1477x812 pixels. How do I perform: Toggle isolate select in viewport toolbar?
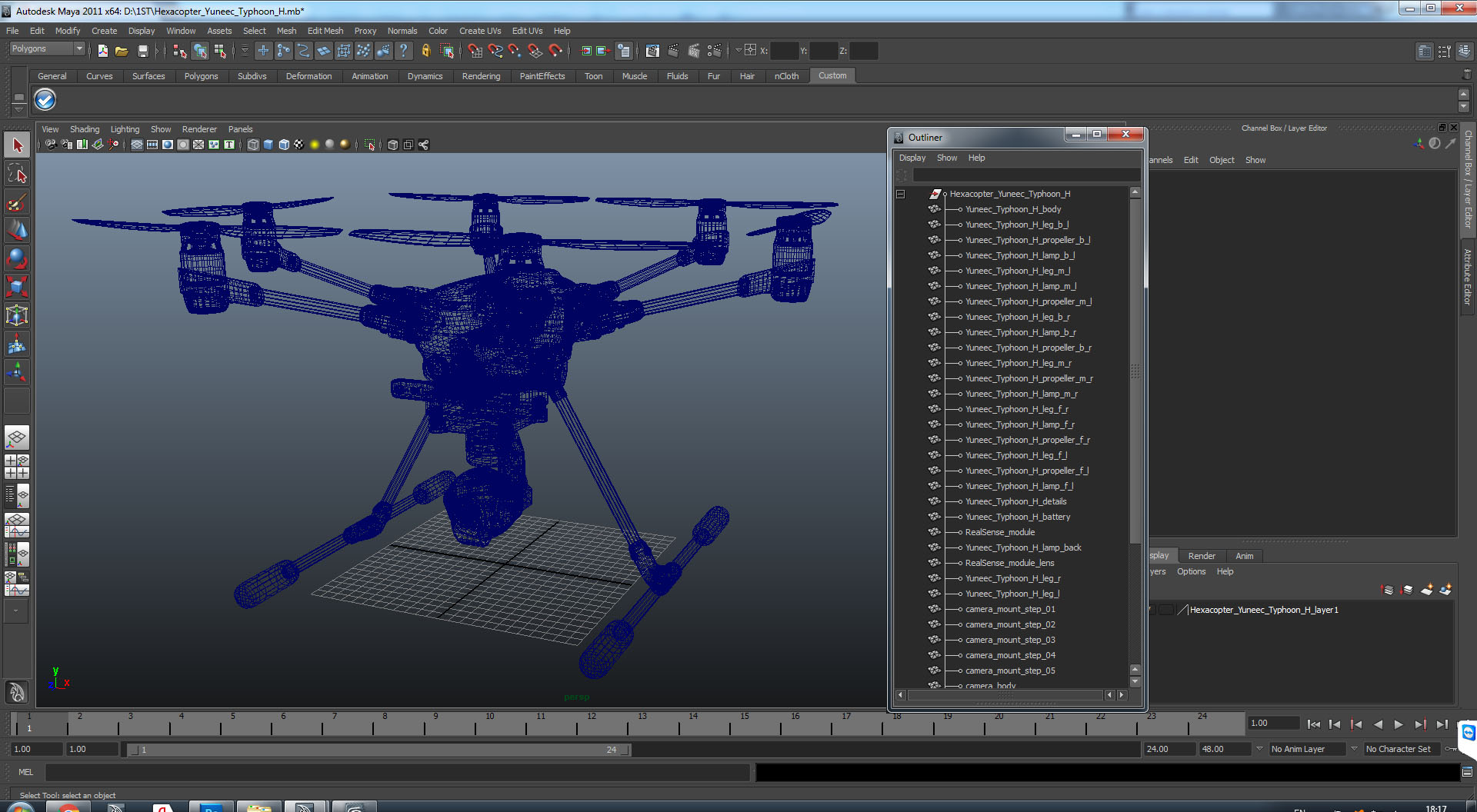[x=370, y=145]
